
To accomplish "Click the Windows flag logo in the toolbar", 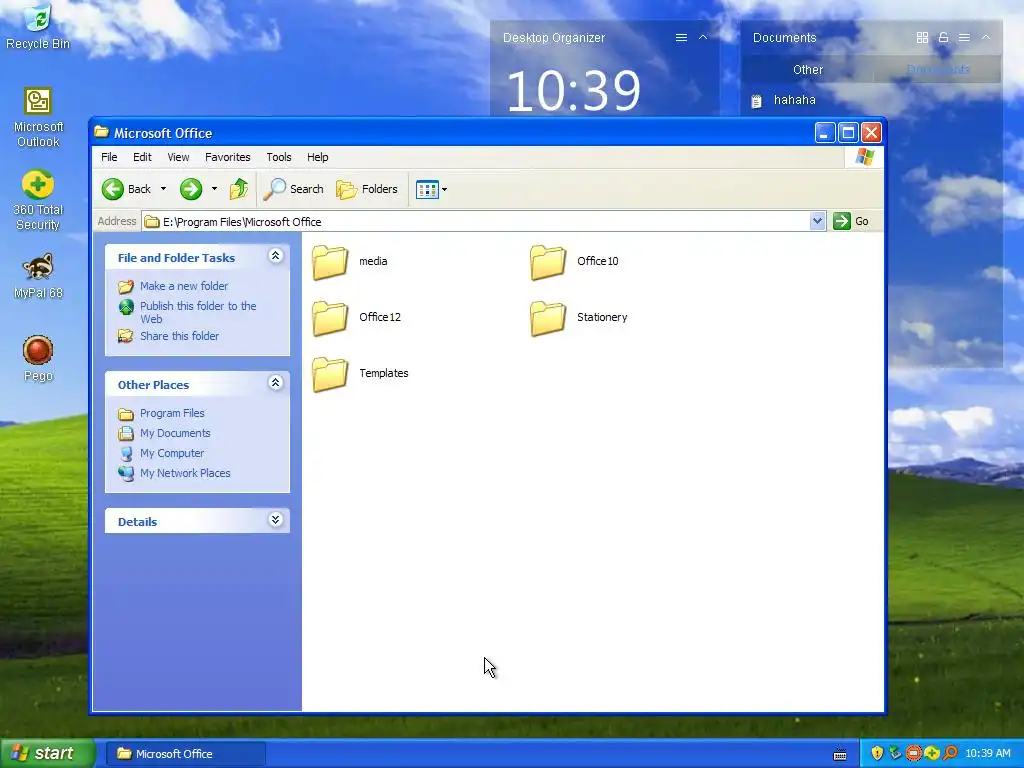I will 865,157.
